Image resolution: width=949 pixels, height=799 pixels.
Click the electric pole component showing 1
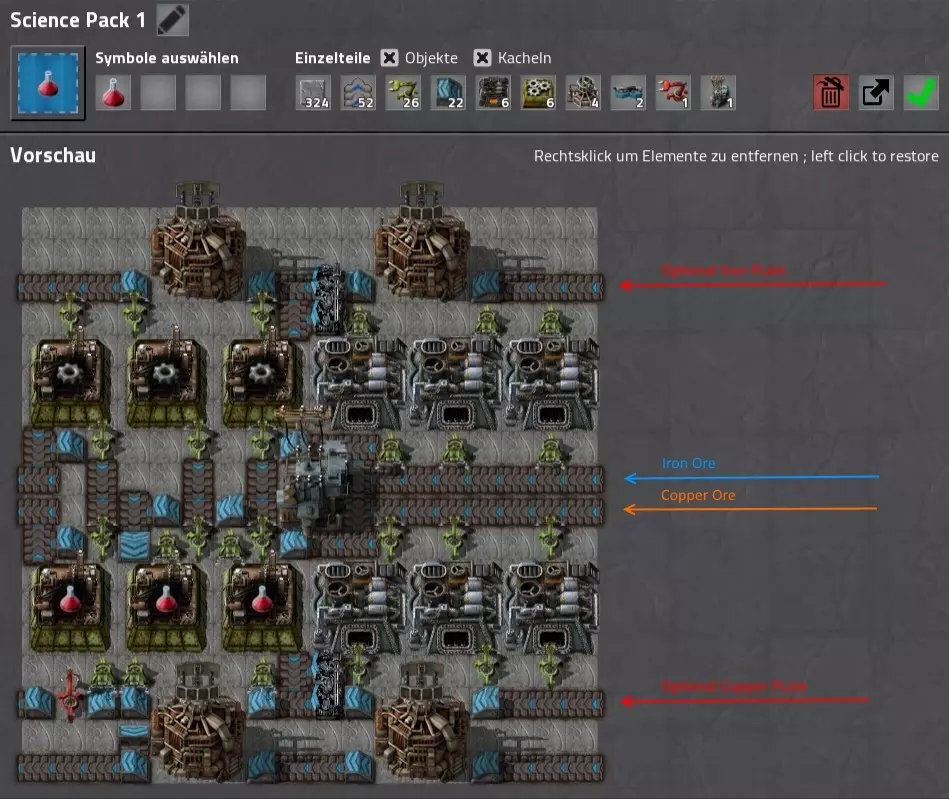click(718, 93)
